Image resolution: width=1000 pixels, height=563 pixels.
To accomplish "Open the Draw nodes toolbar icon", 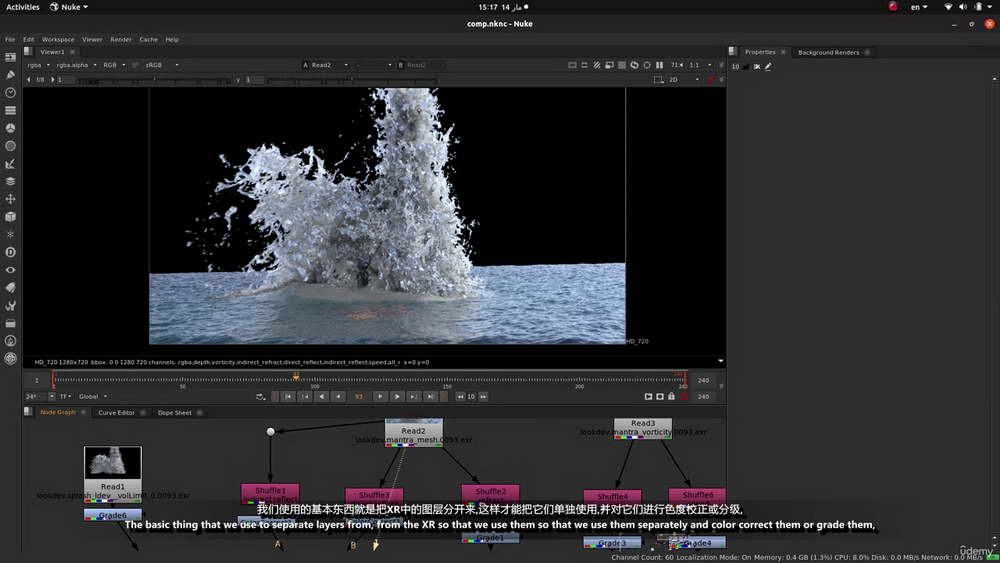I will click(10, 75).
